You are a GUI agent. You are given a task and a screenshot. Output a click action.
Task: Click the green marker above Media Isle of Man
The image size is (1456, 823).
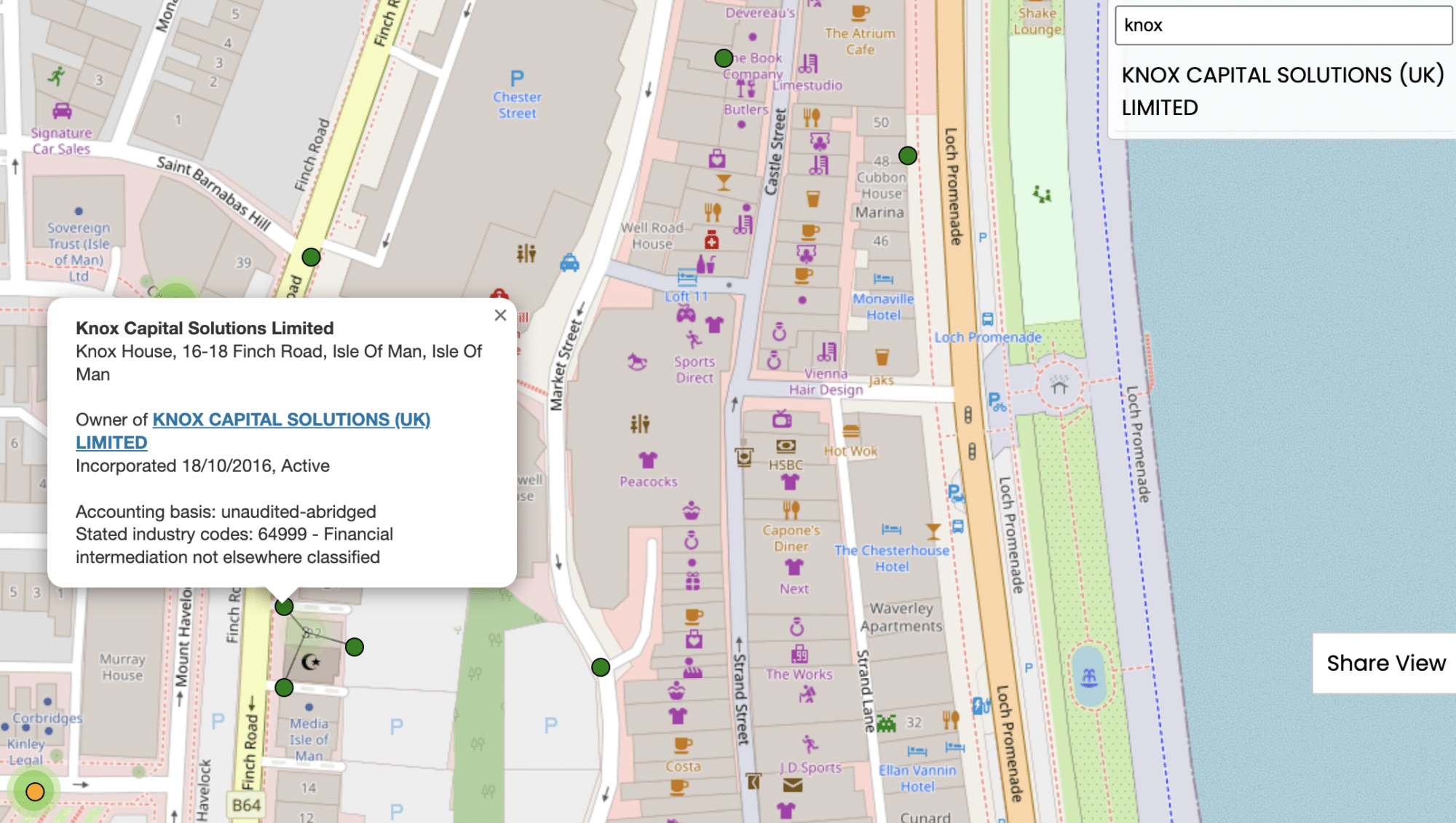coord(284,687)
